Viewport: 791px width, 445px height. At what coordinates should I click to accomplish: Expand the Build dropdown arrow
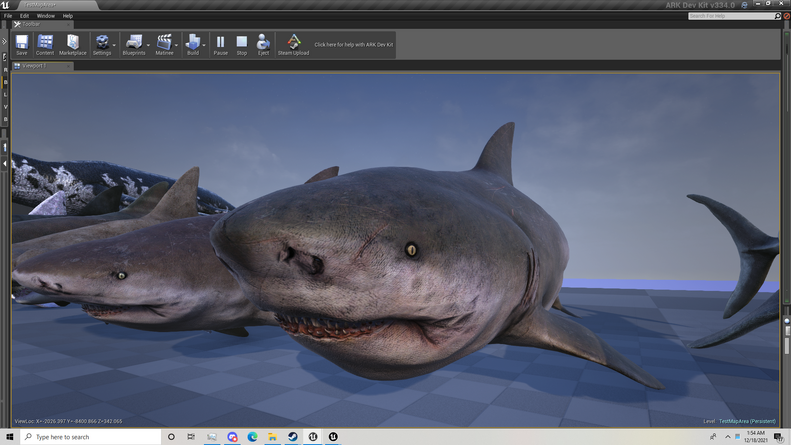point(204,45)
